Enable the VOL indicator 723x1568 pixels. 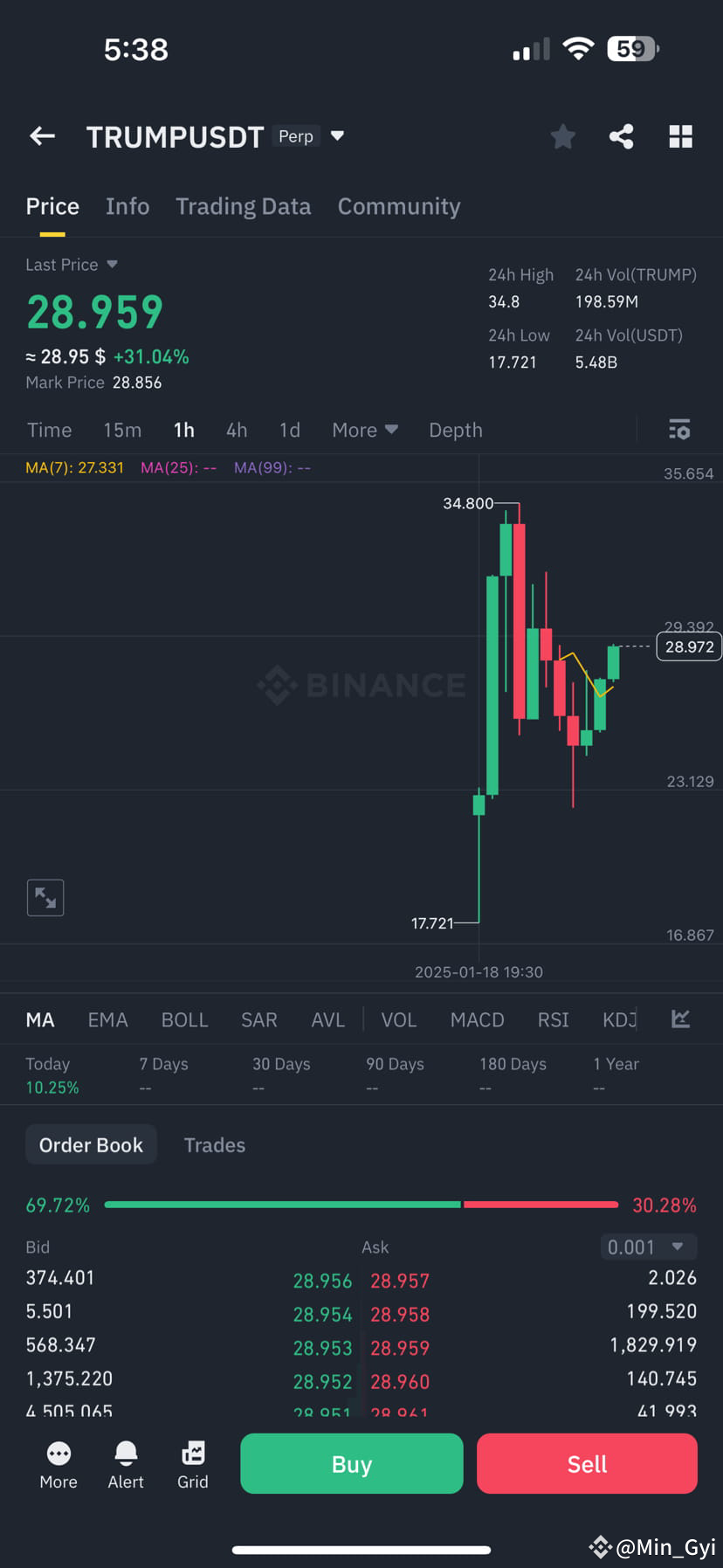tap(399, 1019)
